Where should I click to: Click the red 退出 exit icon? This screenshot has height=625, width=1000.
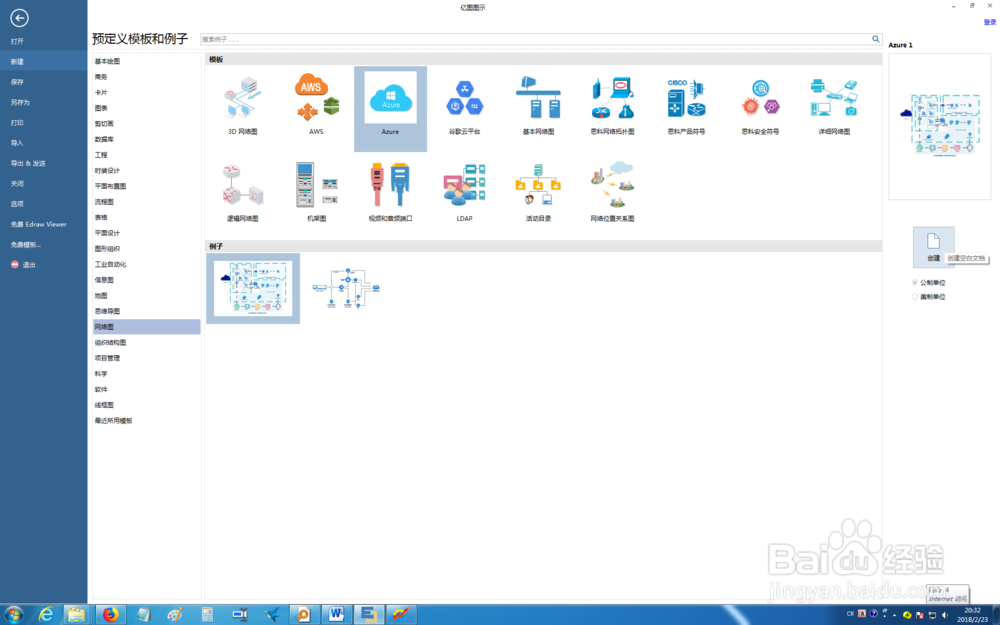point(15,265)
